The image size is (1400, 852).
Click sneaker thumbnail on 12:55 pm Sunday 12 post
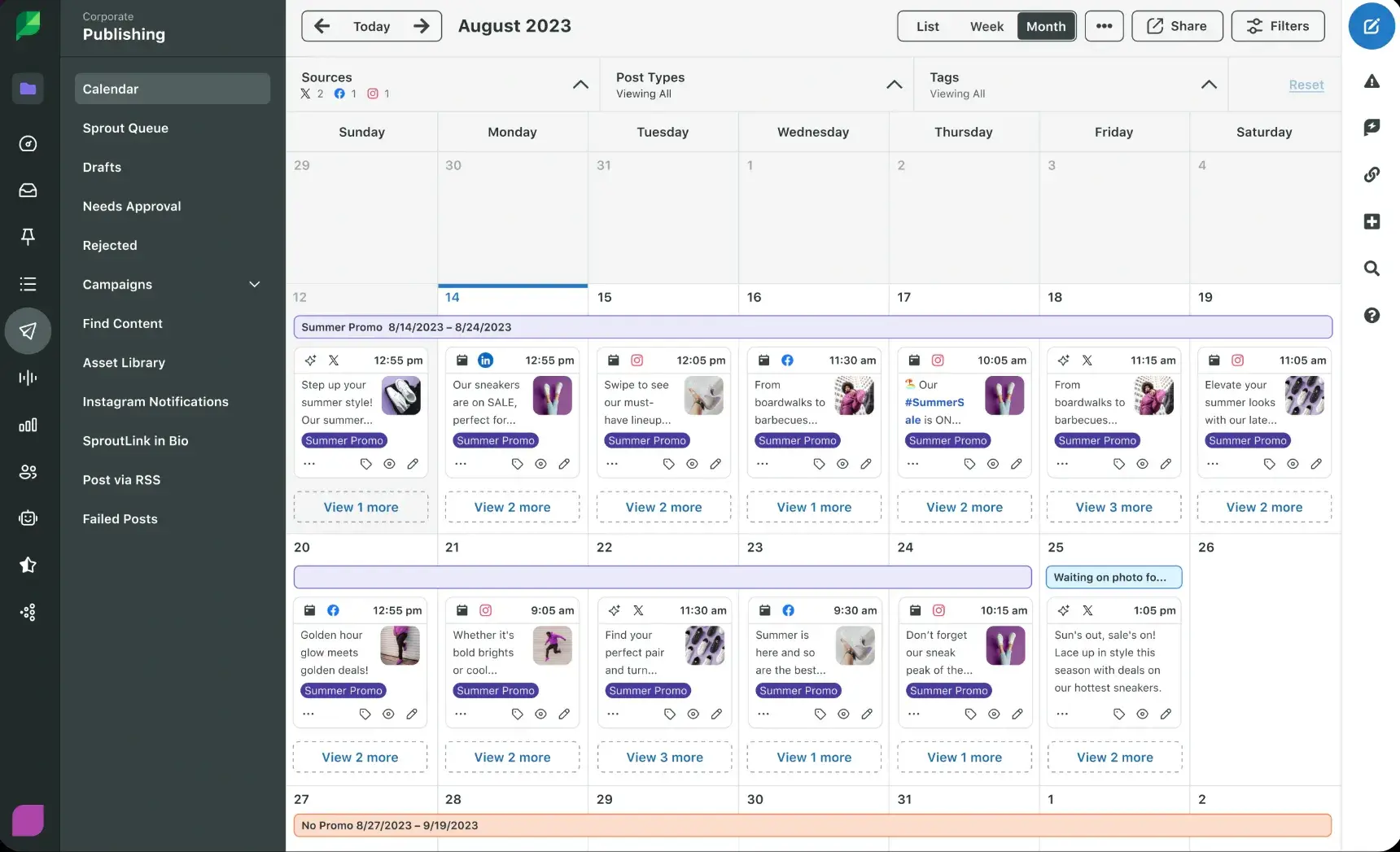point(401,395)
